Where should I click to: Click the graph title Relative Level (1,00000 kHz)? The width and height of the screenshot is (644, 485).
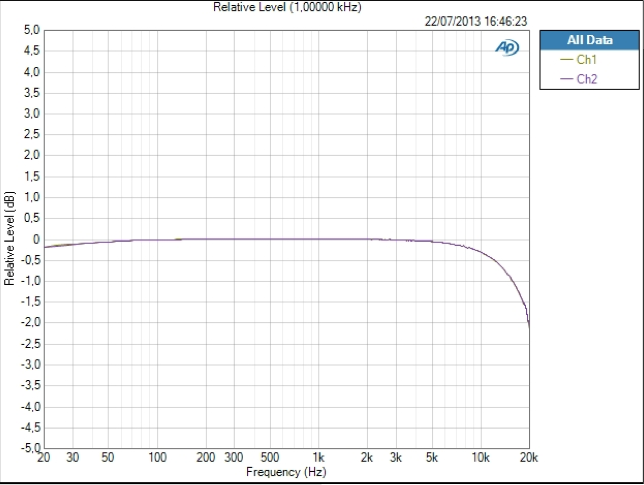287,7
